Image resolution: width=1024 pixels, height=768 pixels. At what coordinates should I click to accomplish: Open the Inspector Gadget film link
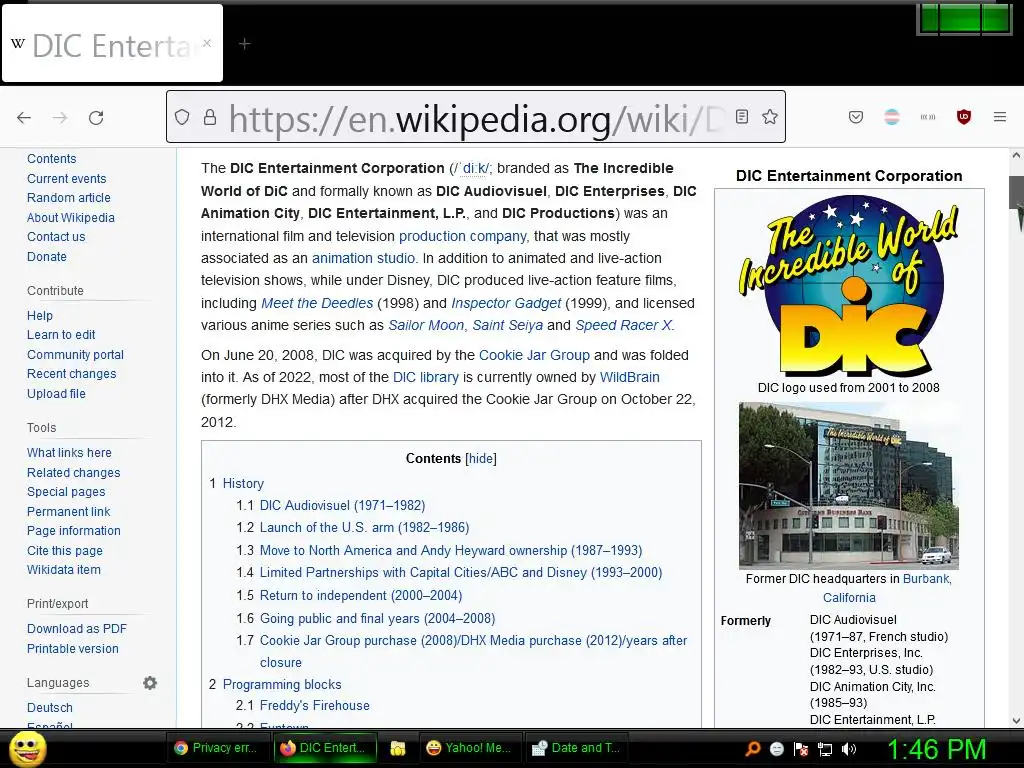506,303
